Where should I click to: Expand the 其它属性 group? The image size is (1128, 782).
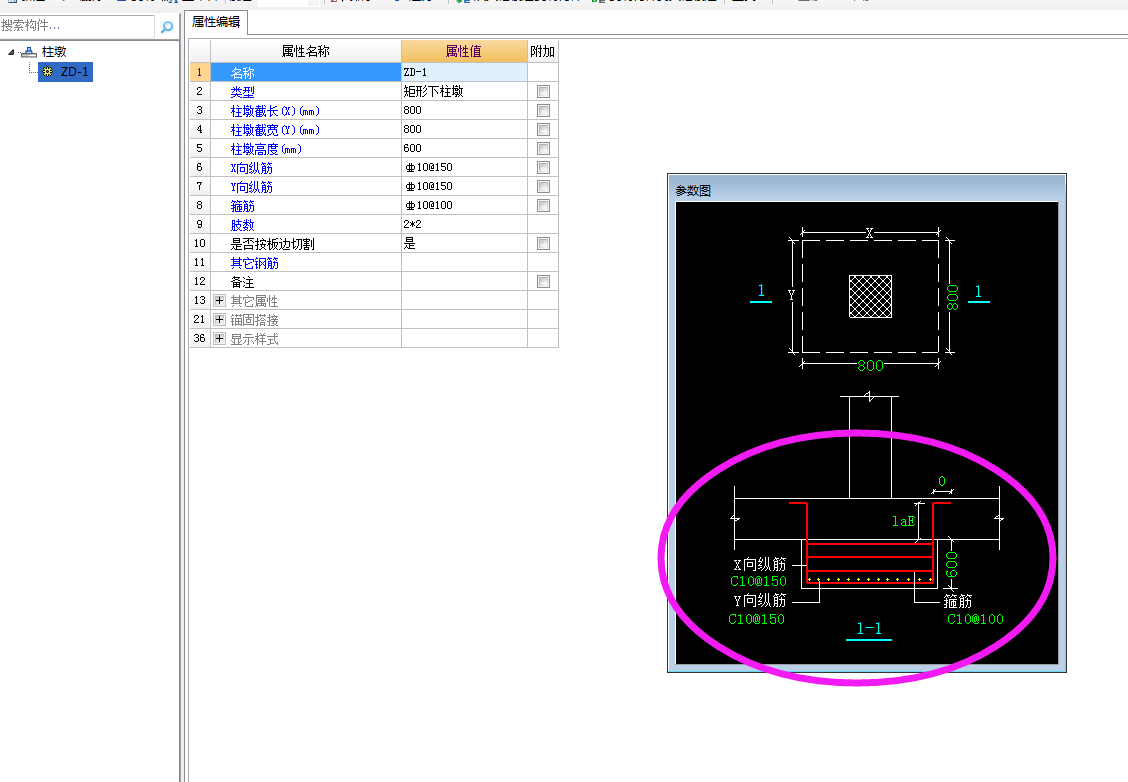[219, 300]
